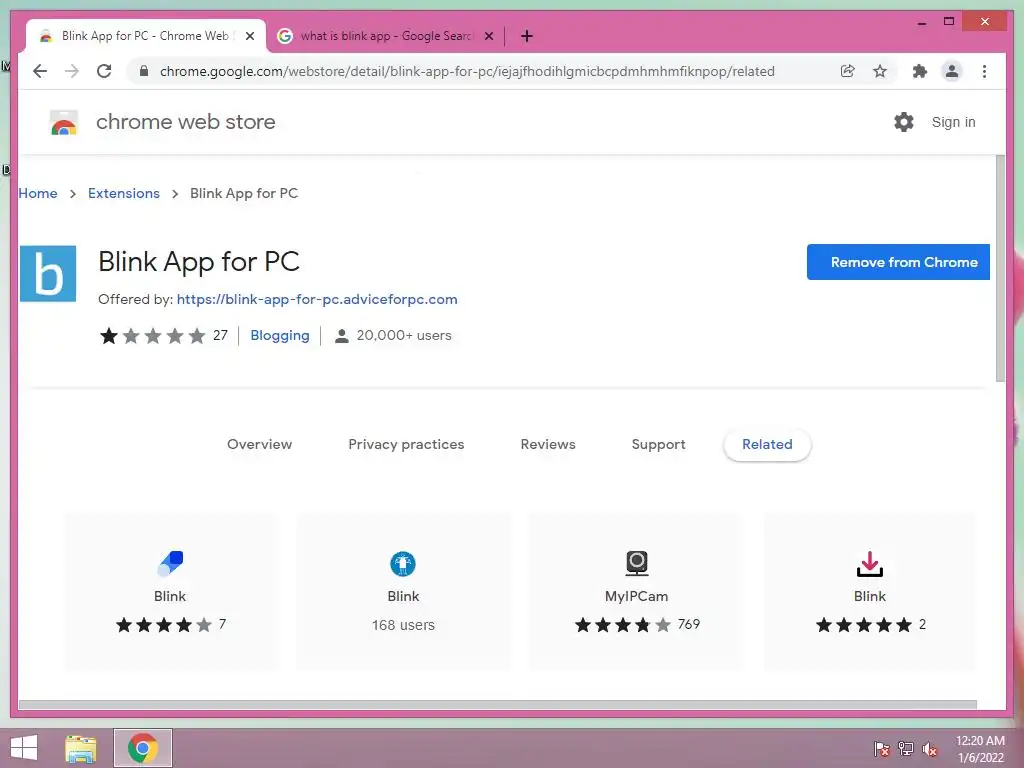The width and height of the screenshot is (1024, 768).
Task: View site info via the lock icon
Action: pyautogui.click(x=144, y=71)
